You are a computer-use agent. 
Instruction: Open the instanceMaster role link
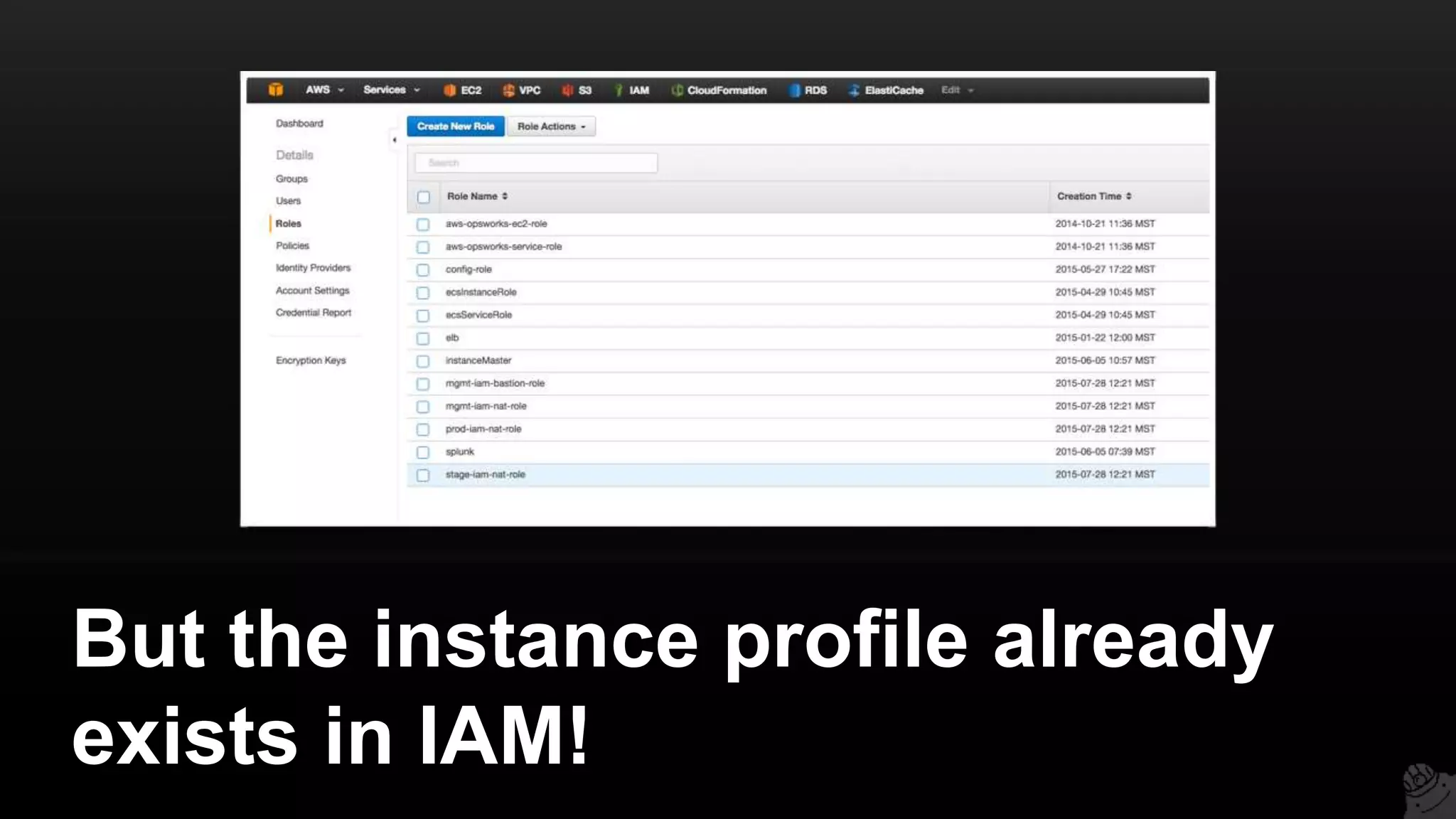tap(478, 360)
